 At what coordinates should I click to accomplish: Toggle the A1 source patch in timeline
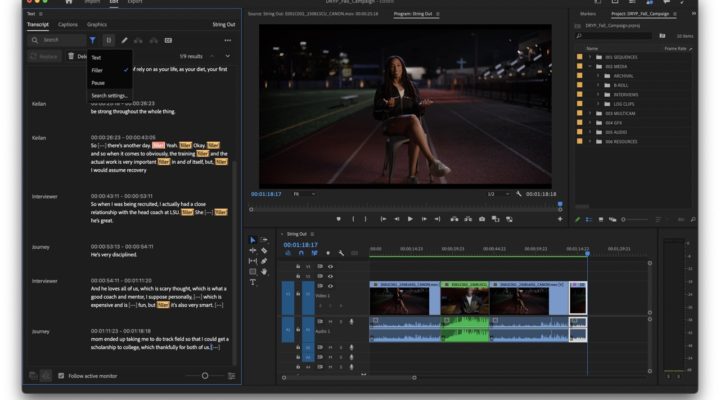pyautogui.click(x=288, y=330)
